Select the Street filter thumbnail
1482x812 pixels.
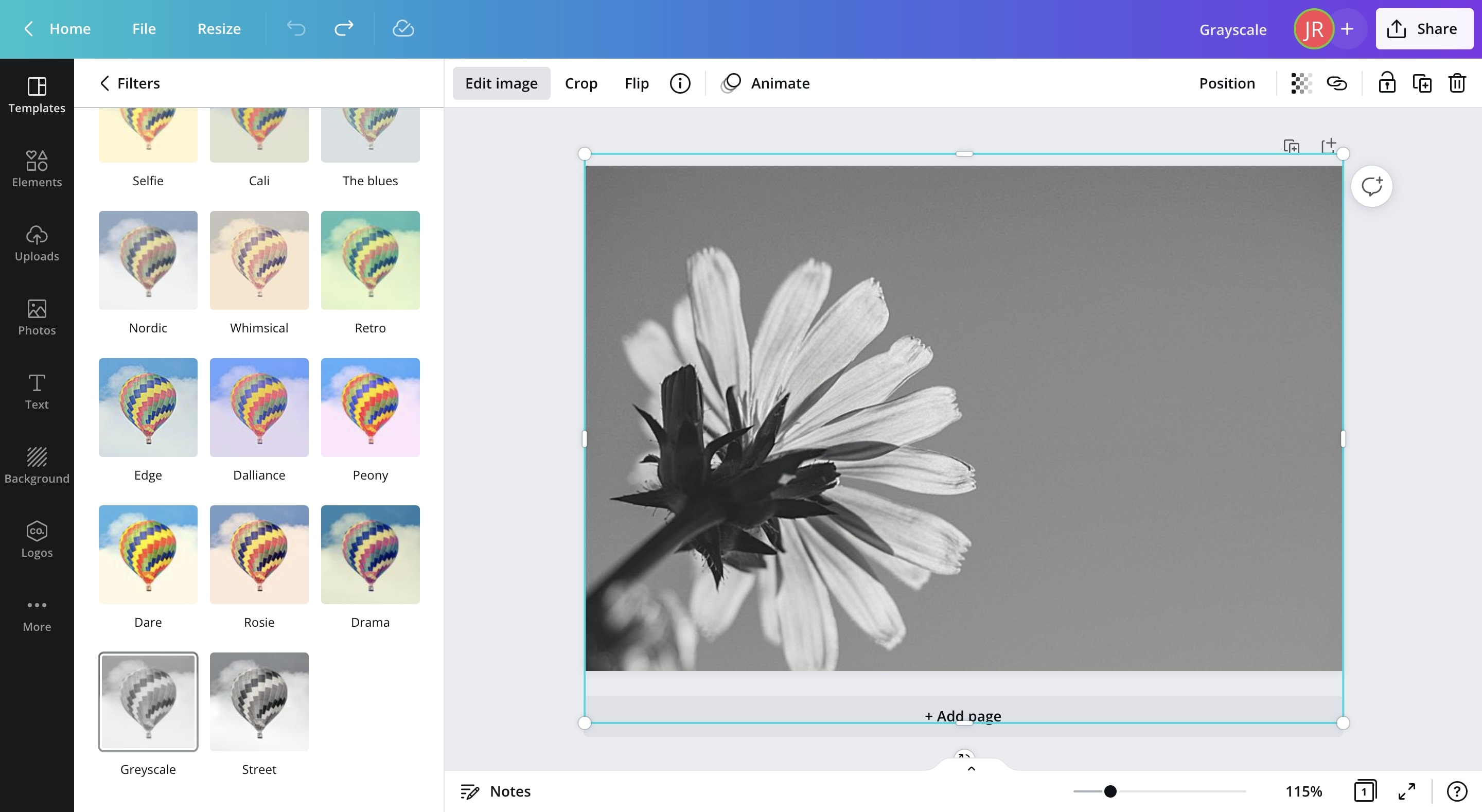pyautogui.click(x=259, y=701)
